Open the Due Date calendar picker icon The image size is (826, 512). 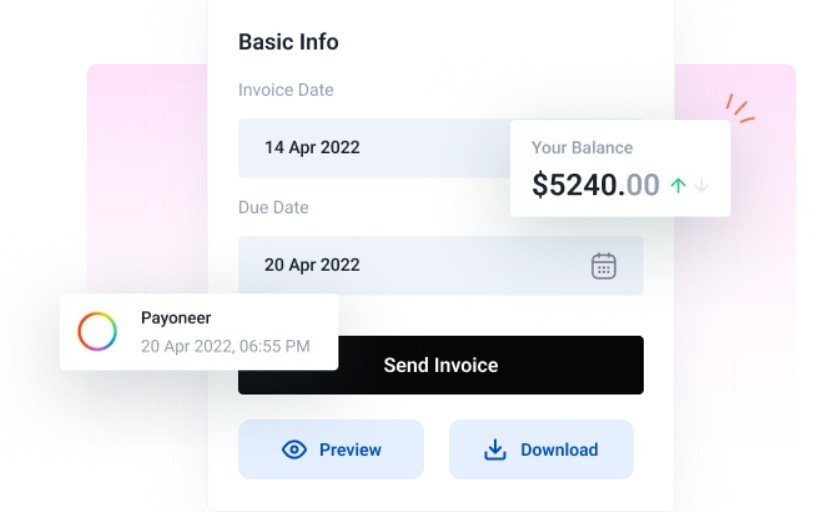coord(603,265)
